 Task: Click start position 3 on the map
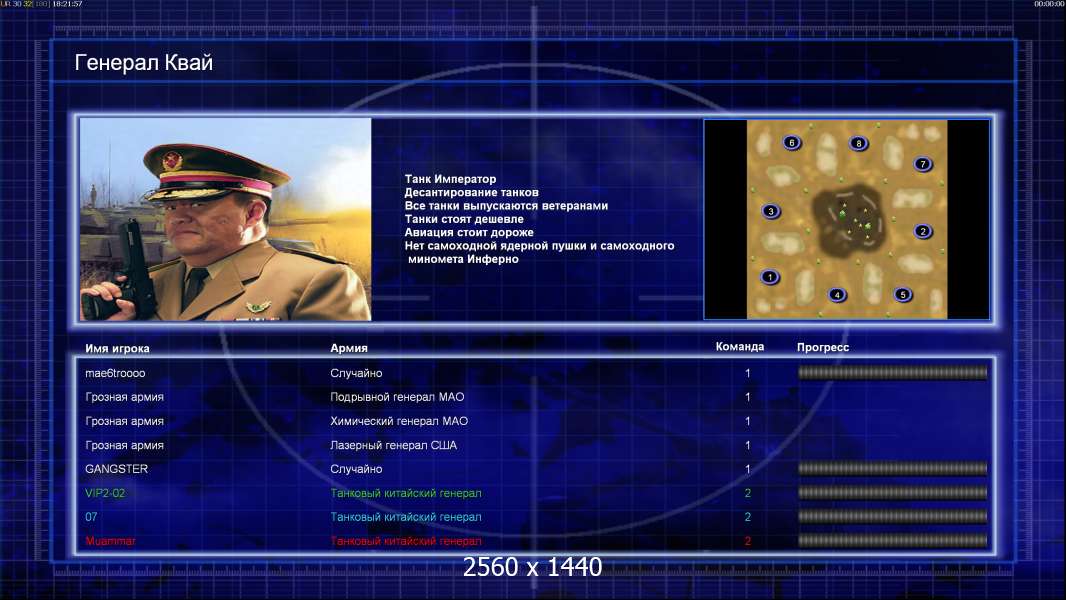(x=770, y=211)
